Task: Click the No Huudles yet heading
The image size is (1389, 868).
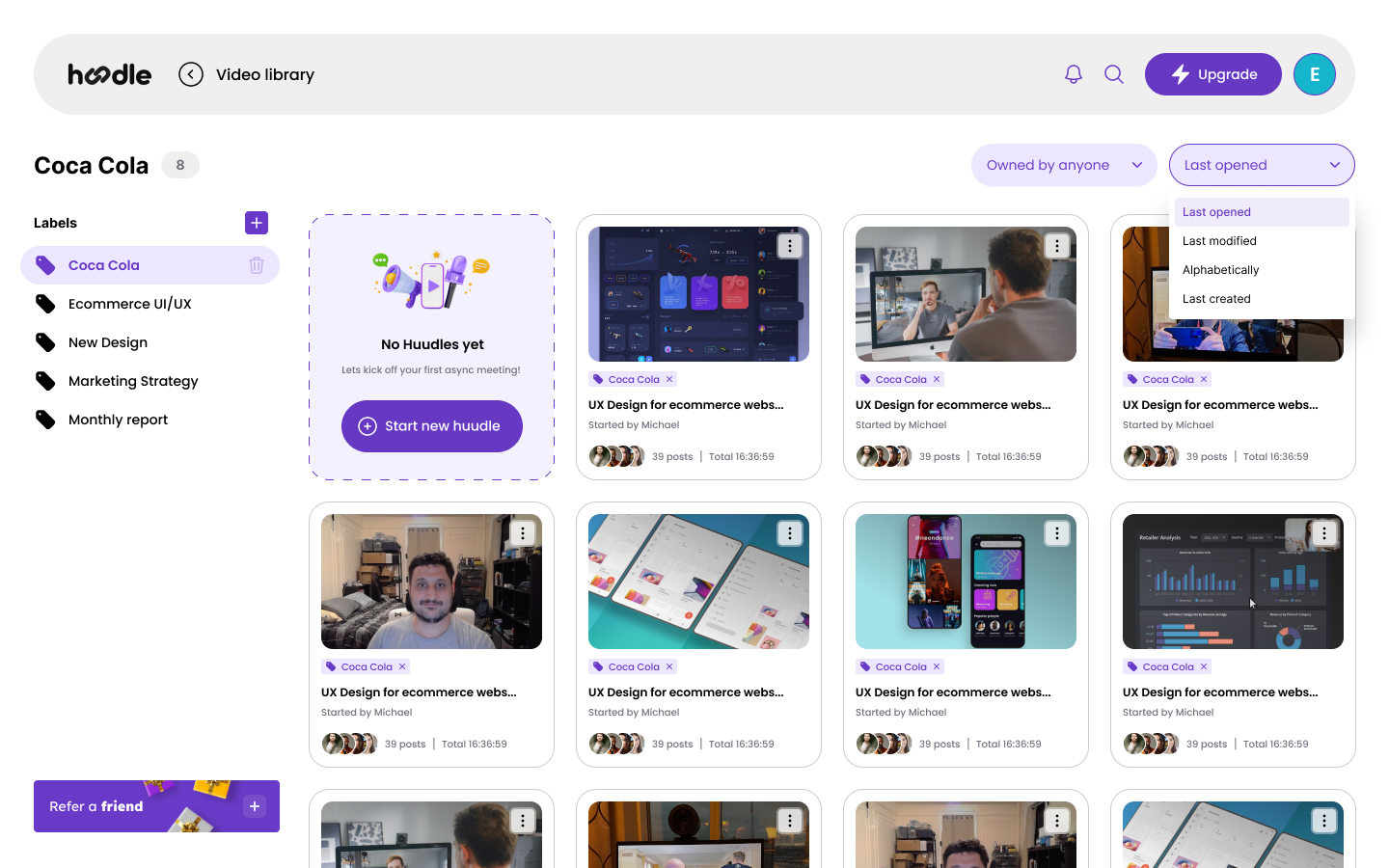Action: pos(432,344)
